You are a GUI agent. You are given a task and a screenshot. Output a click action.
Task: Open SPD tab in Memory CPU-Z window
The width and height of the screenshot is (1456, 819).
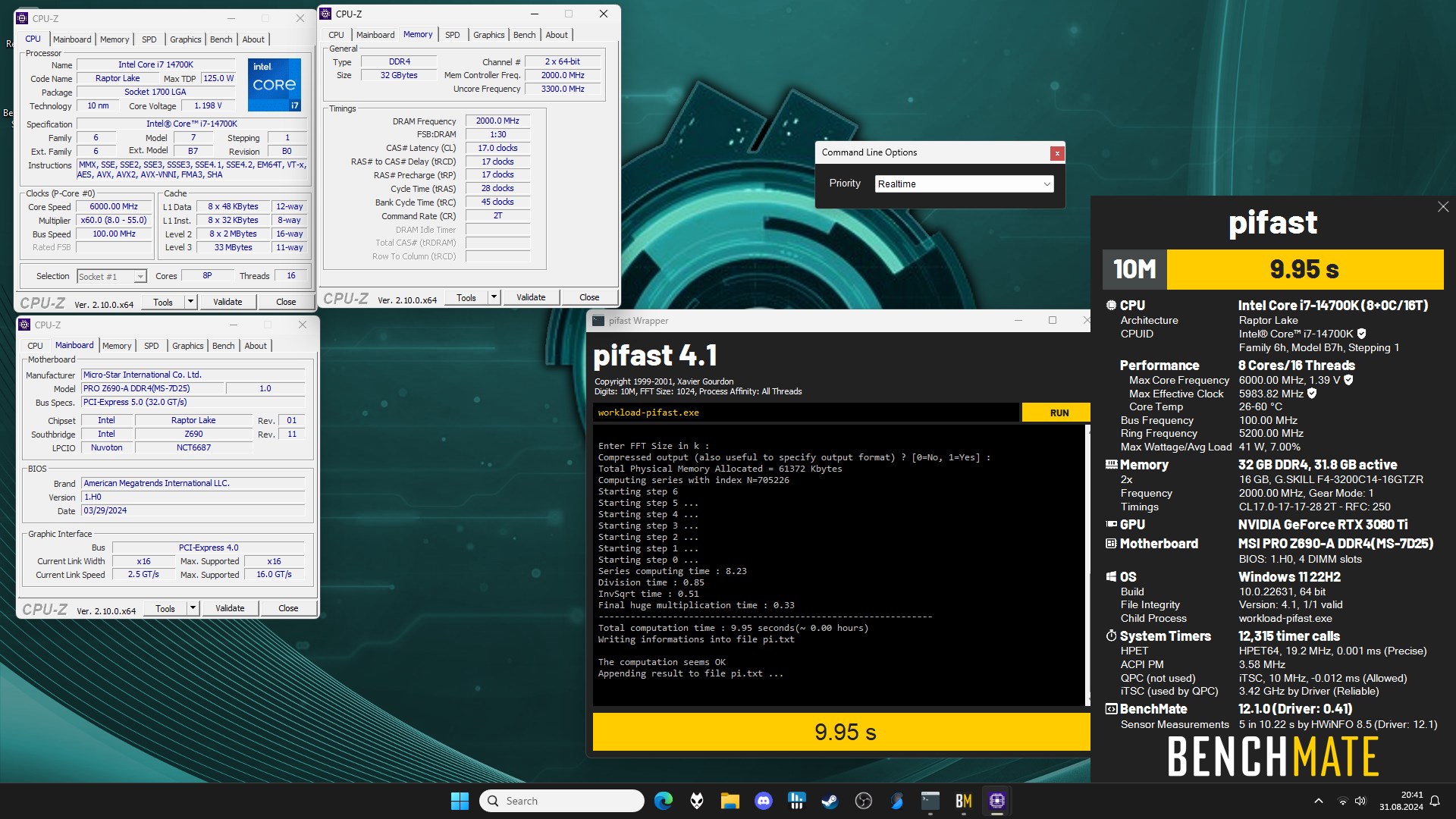[x=452, y=35]
